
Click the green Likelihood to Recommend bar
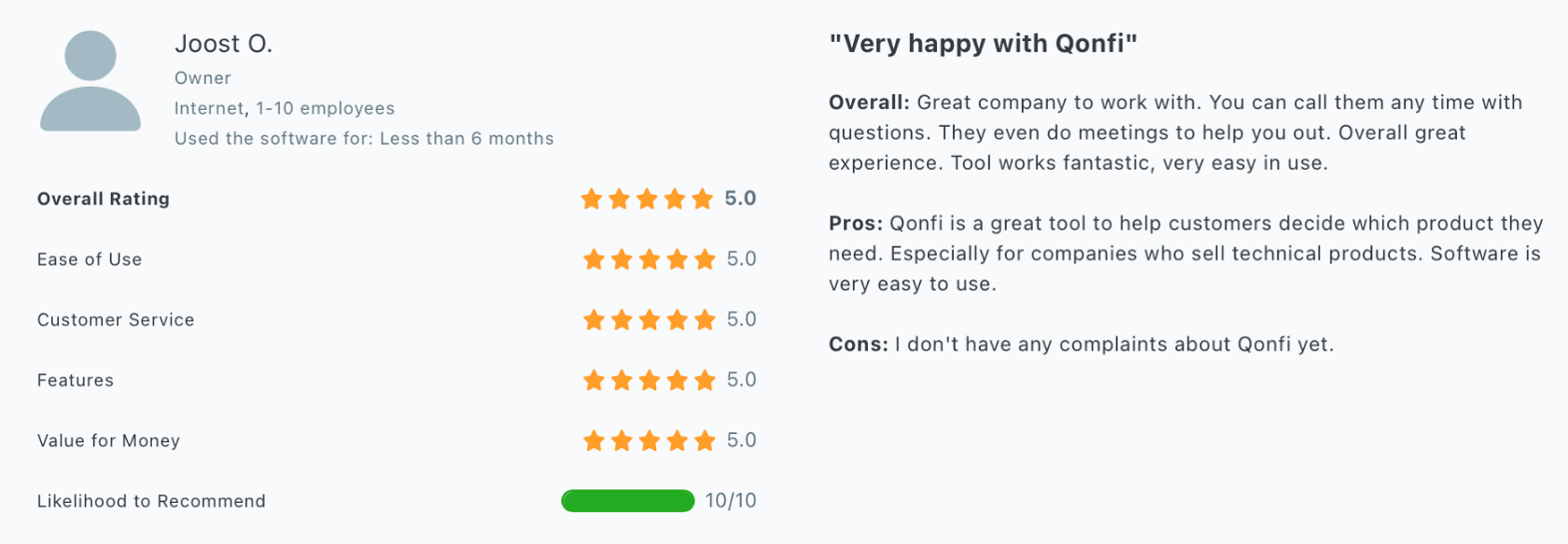627,501
